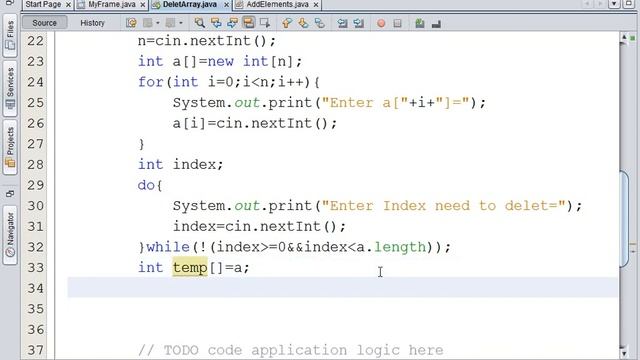Open the Services side panel
Screen dimensions: 640x360
(10, 89)
